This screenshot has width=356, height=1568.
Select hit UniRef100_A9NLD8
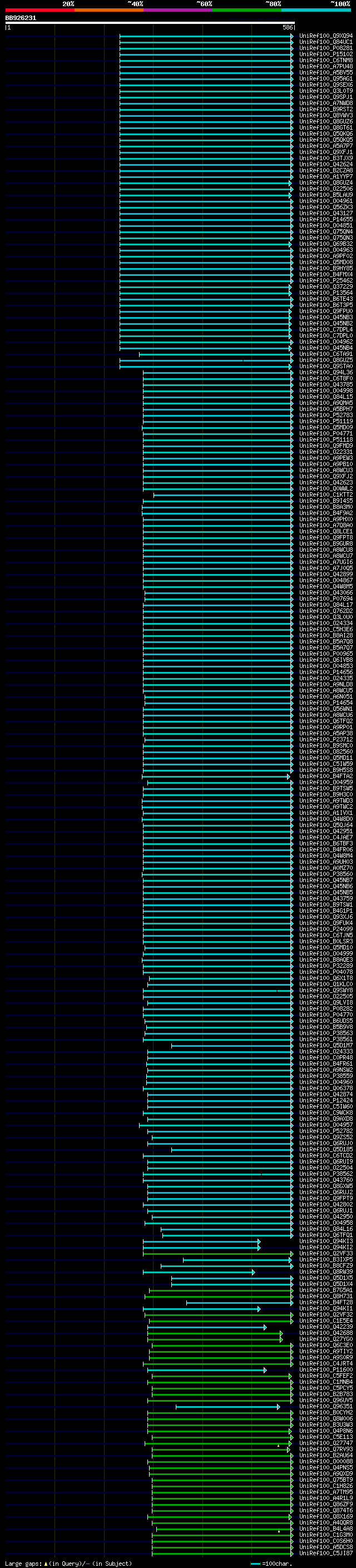pyautogui.click(x=325, y=684)
